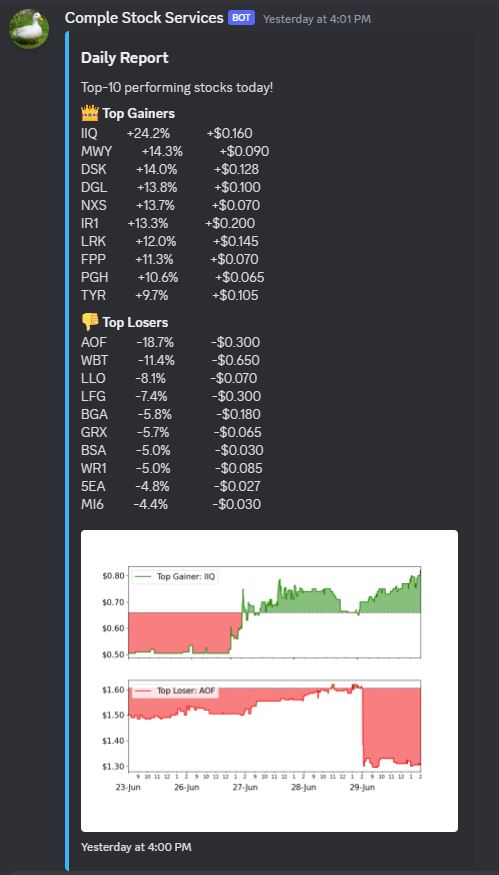Click the thumbs-down emoji beside Top Losers
This screenshot has width=499, height=875.
coord(90,322)
